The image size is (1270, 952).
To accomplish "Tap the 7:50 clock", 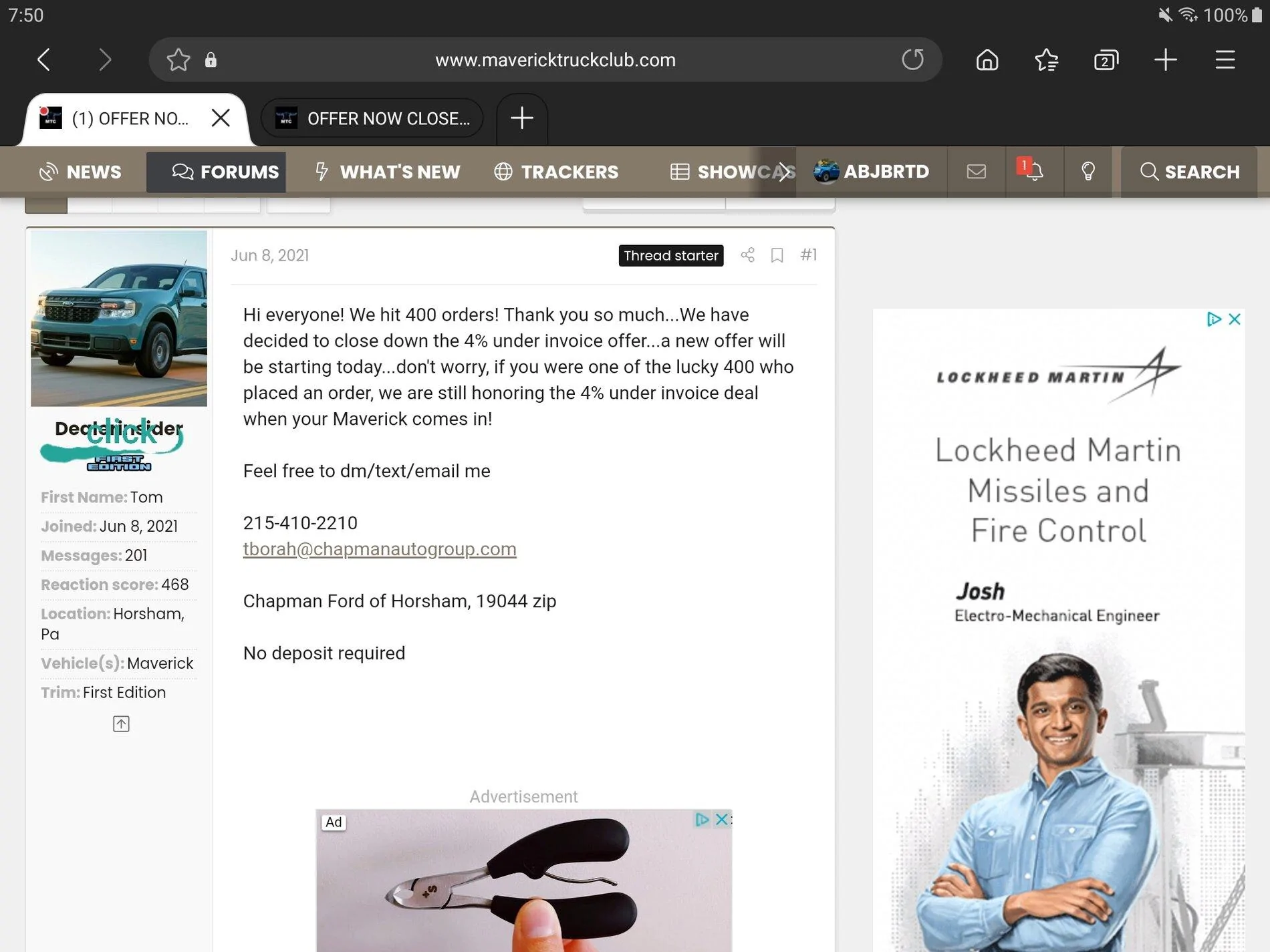I will point(26,15).
